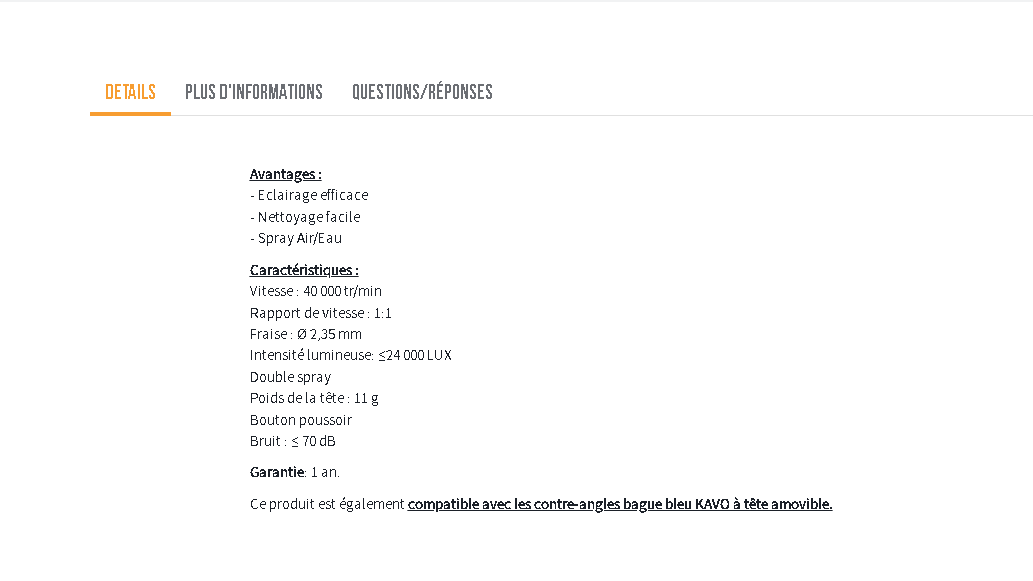Screen dimensions: 1033x581
Task: Click the Vitesse 40 000 tr/min line
Action: pyautogui.click(x=316, y=291)
